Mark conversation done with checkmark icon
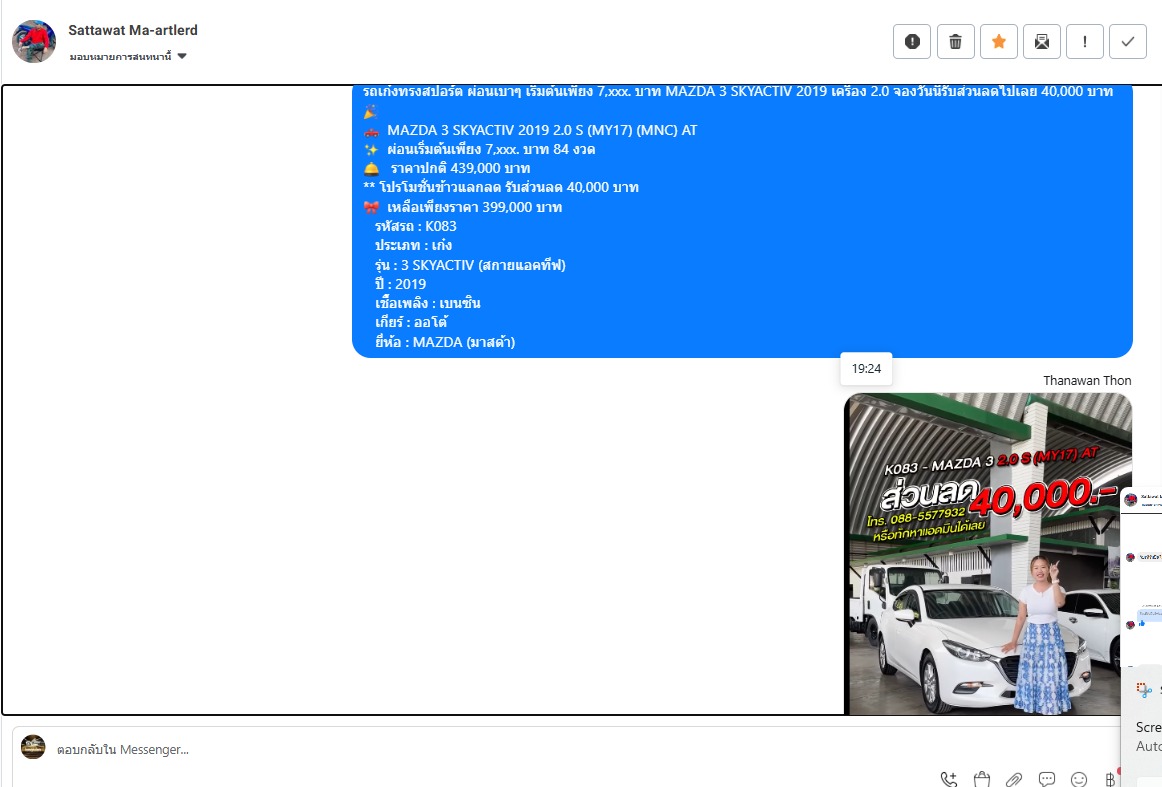The height and width of the screenshot is (787, 1162). click(x=1127, y=41)
